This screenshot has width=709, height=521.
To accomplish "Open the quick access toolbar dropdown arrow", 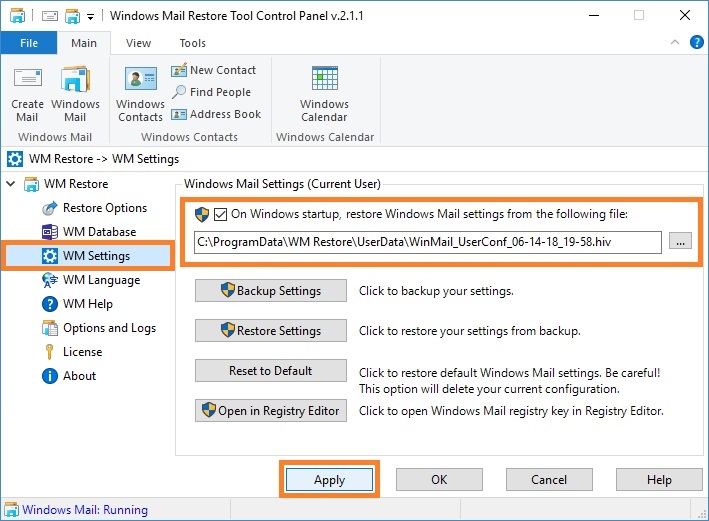I will pos(90,17).
